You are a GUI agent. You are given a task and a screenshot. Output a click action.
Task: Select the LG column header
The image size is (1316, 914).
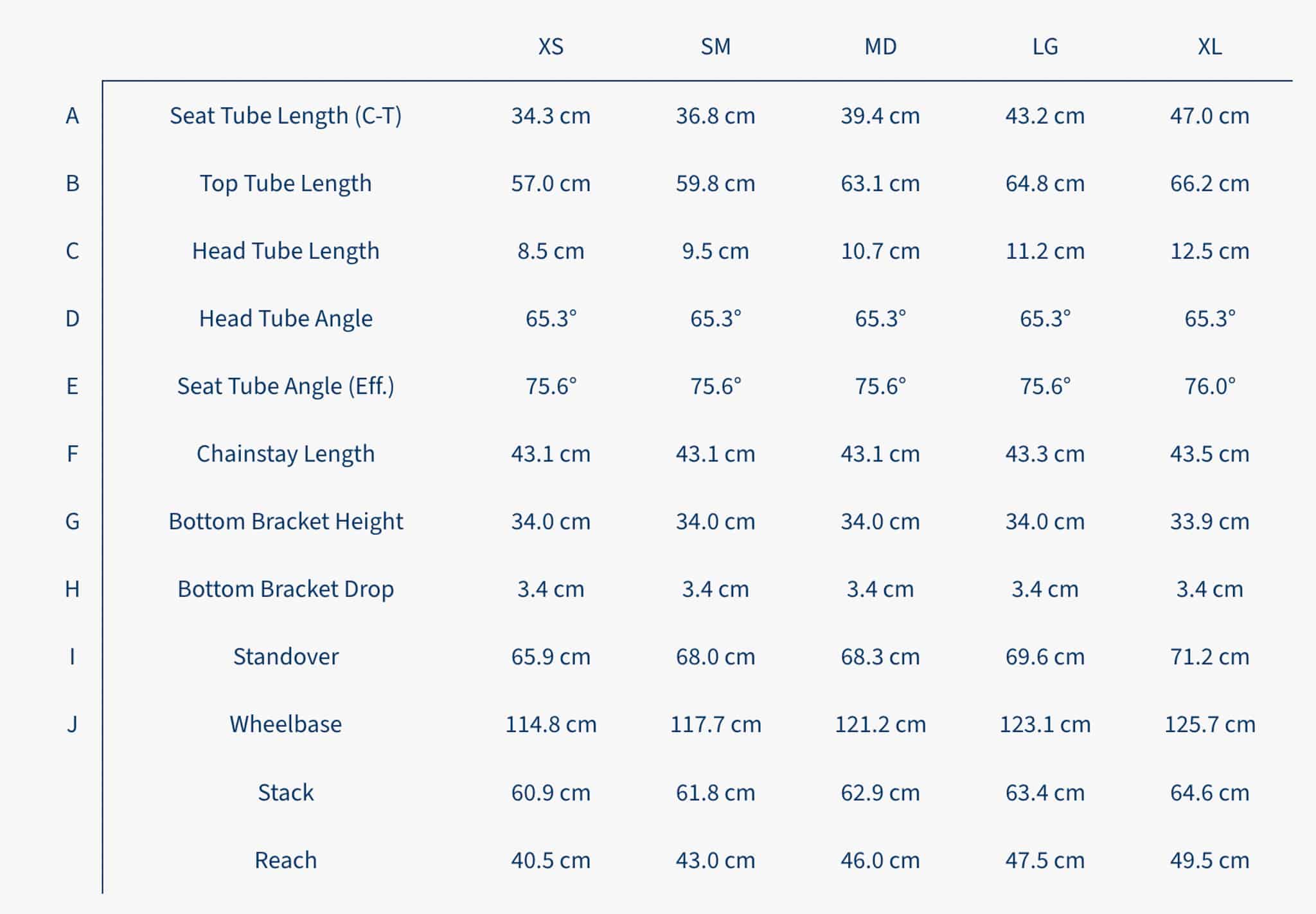click(1045, 47)
